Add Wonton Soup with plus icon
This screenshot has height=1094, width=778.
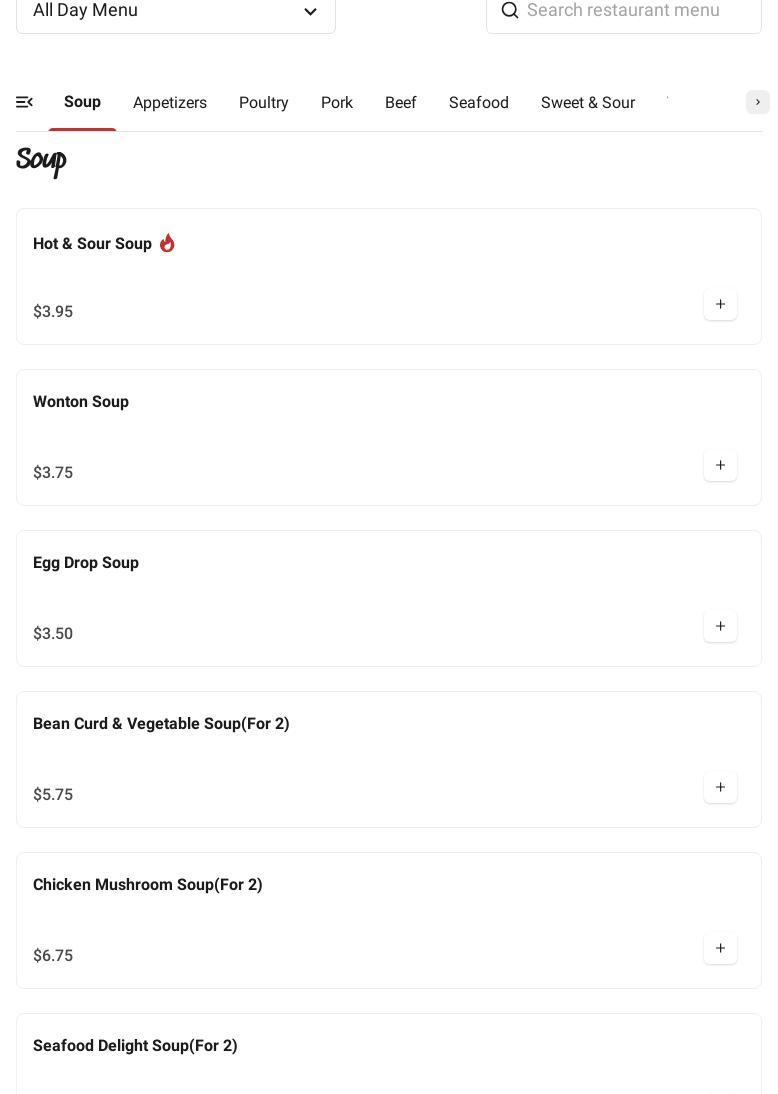coord(720,465)
